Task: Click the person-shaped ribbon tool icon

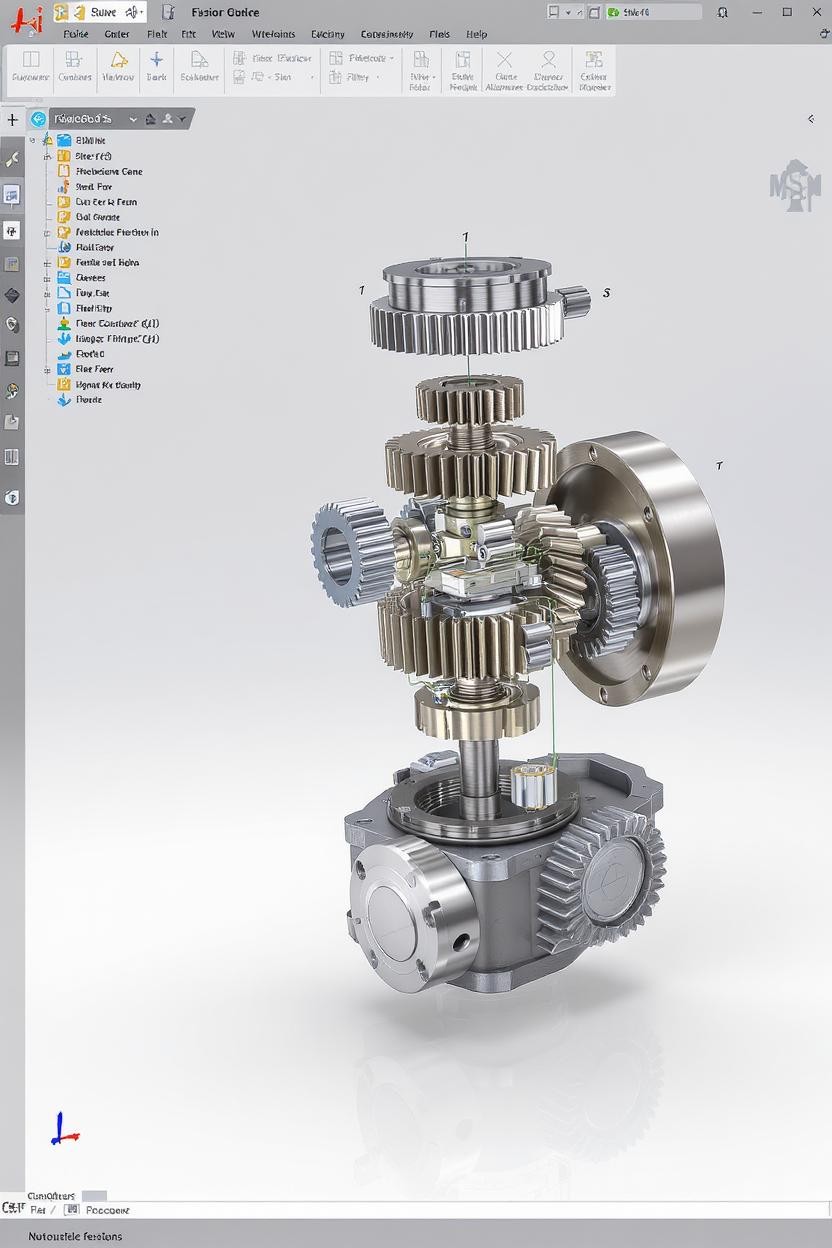Action: click(x=548, y=59)
